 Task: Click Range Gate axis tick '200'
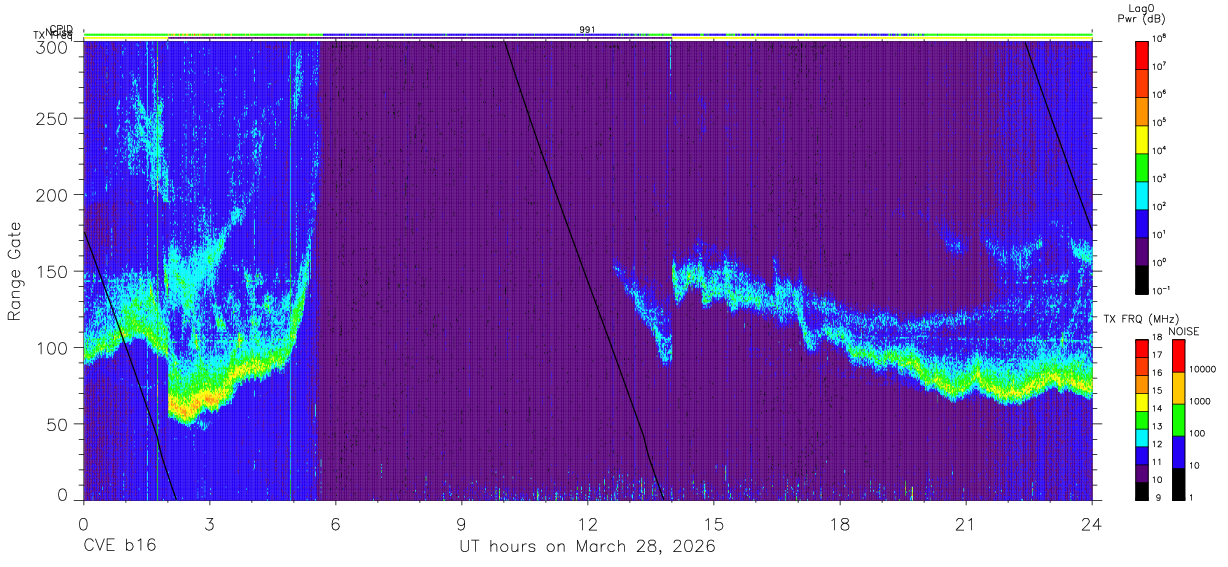click(x=53, y=195)
